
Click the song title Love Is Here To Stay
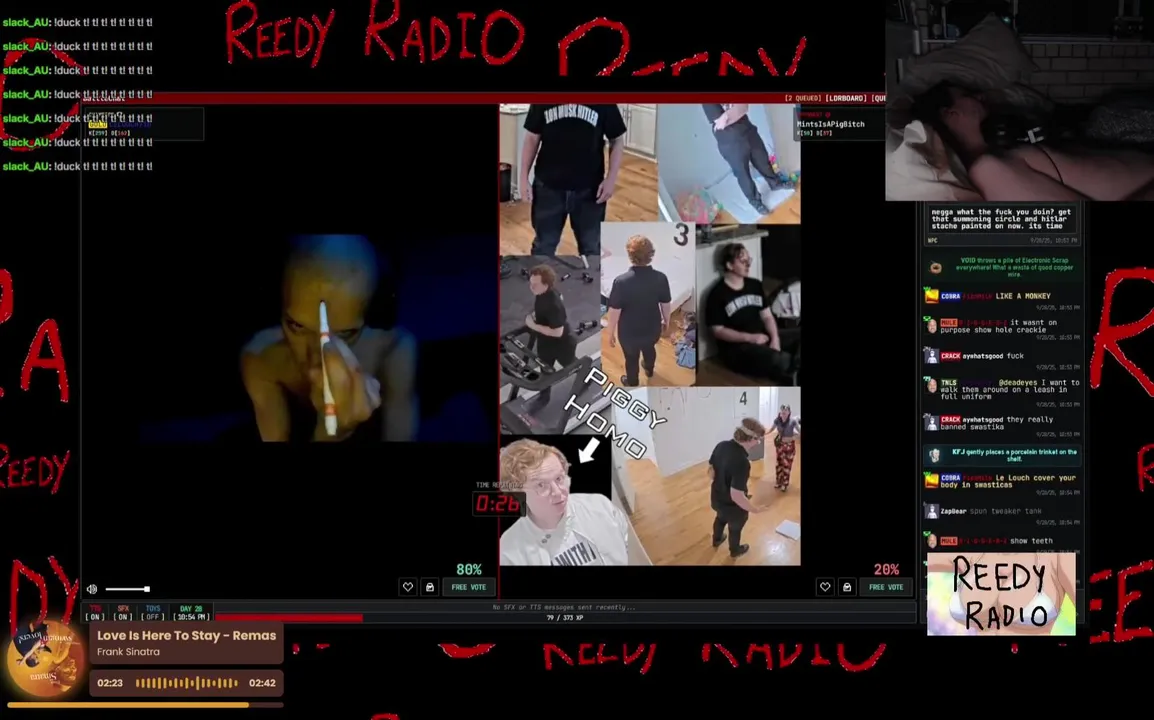pos(186,635)
